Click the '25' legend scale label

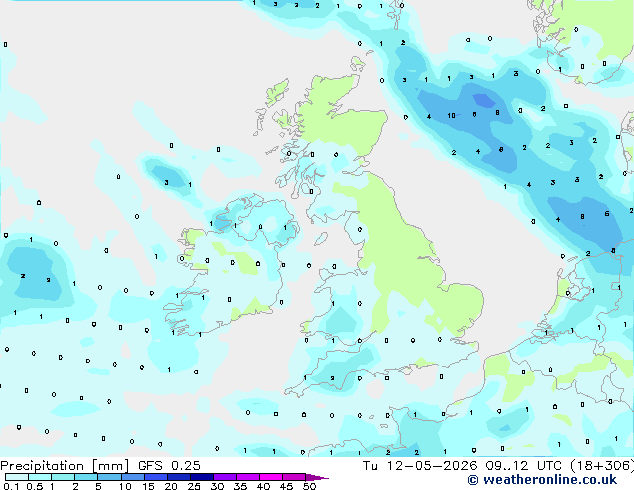click(x=194, y=486)
